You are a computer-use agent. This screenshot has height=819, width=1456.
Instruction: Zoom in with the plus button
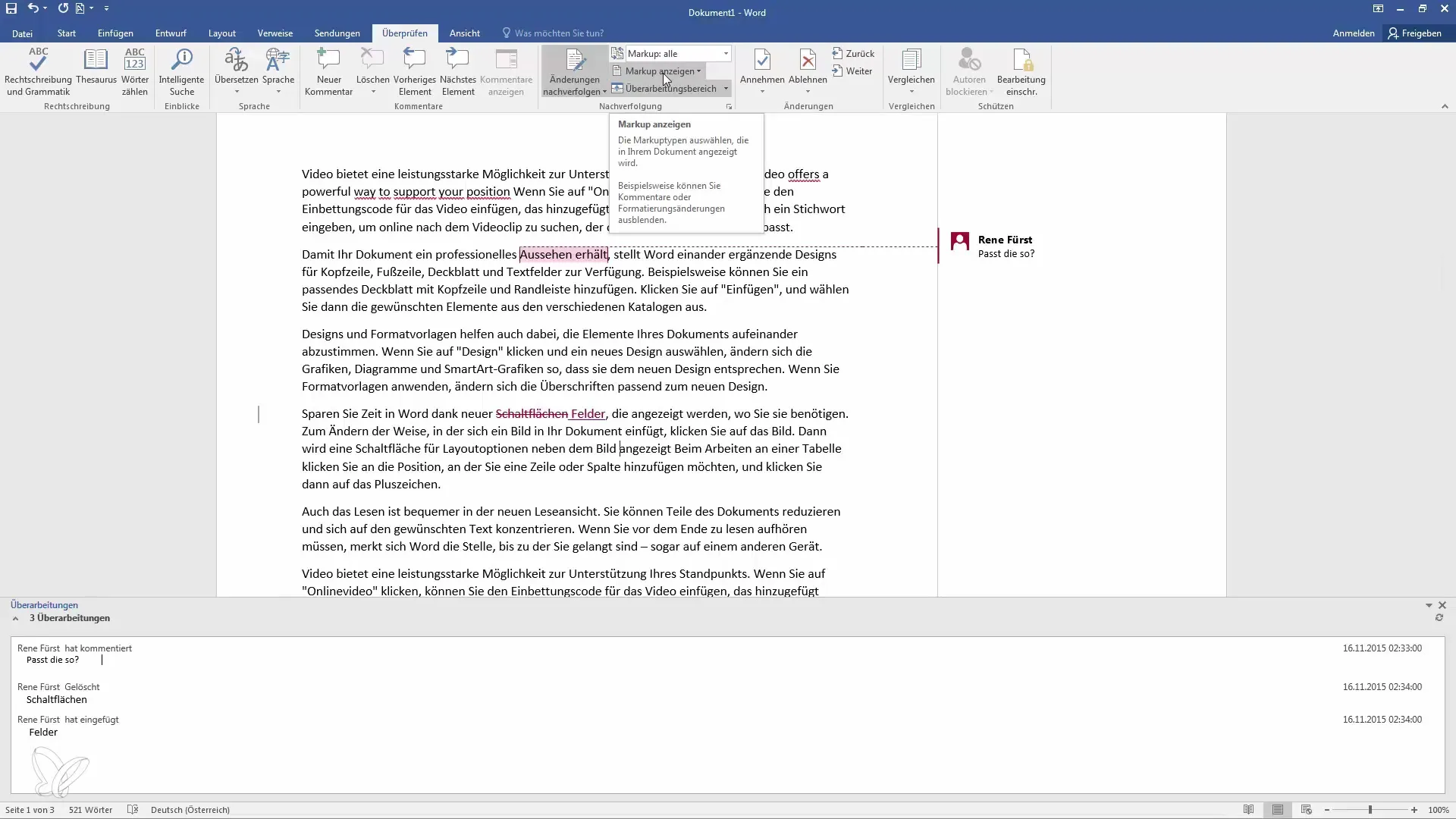(x=1414, y=810)
